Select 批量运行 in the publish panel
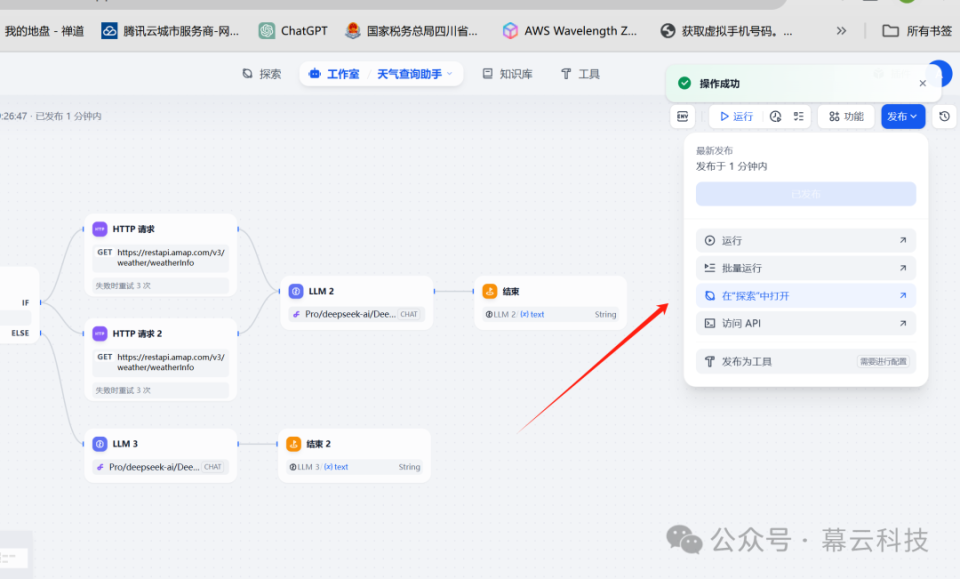 [805, 267]
